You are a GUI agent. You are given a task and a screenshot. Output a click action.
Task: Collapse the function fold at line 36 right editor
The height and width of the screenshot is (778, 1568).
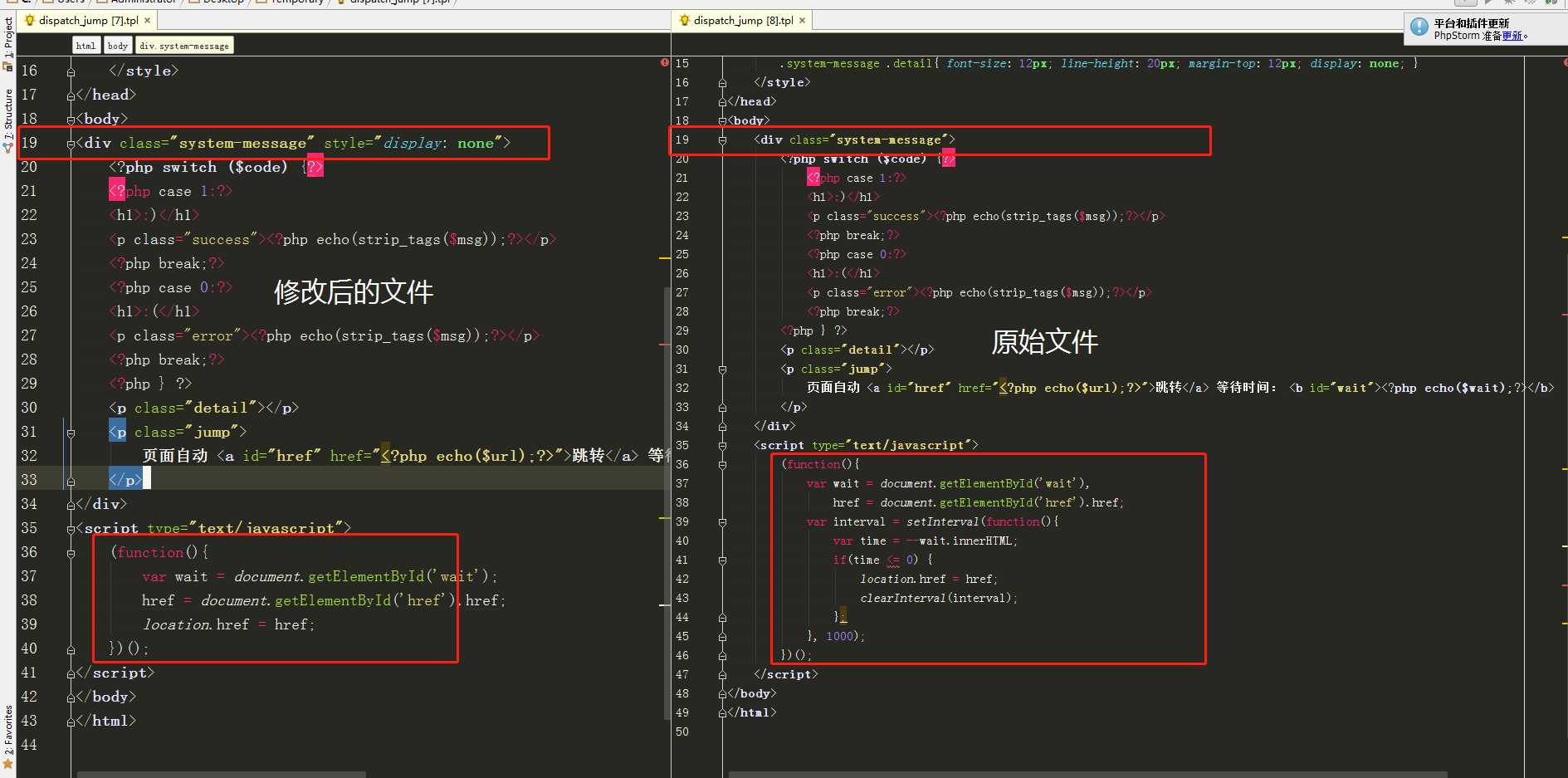[x=722, y=465]
